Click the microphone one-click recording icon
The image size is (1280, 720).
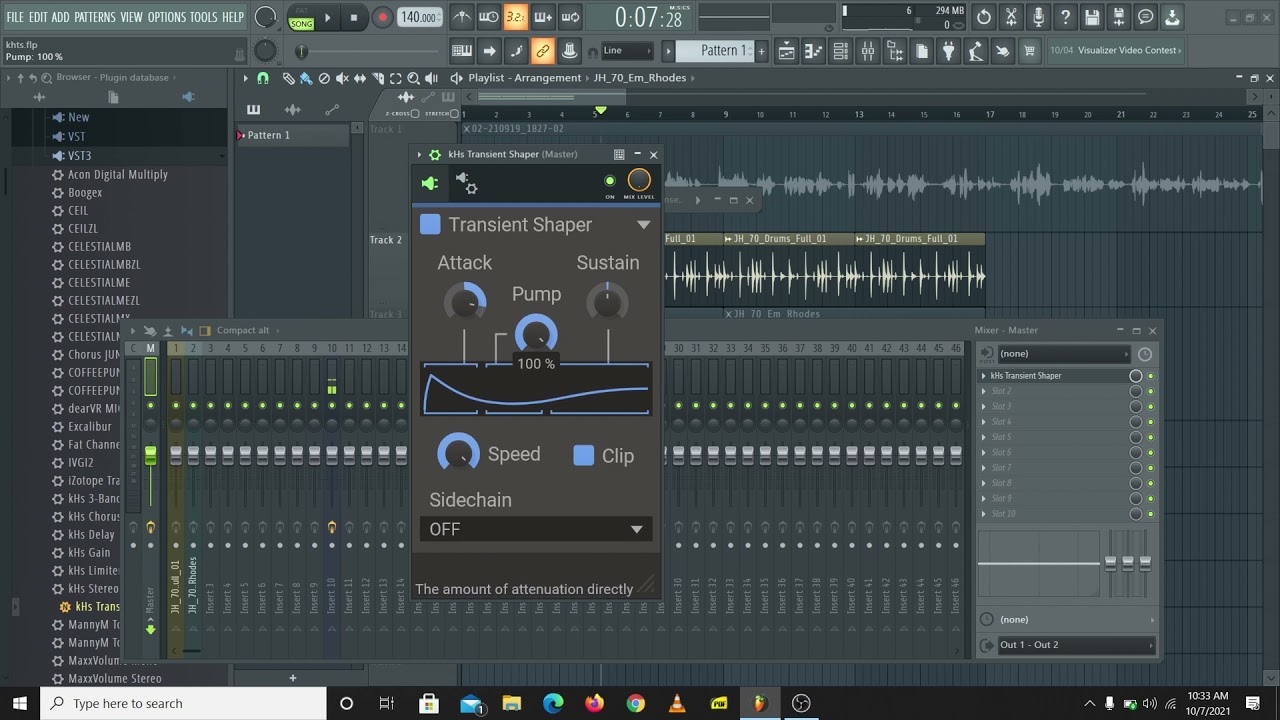(x=1038, y=17)
